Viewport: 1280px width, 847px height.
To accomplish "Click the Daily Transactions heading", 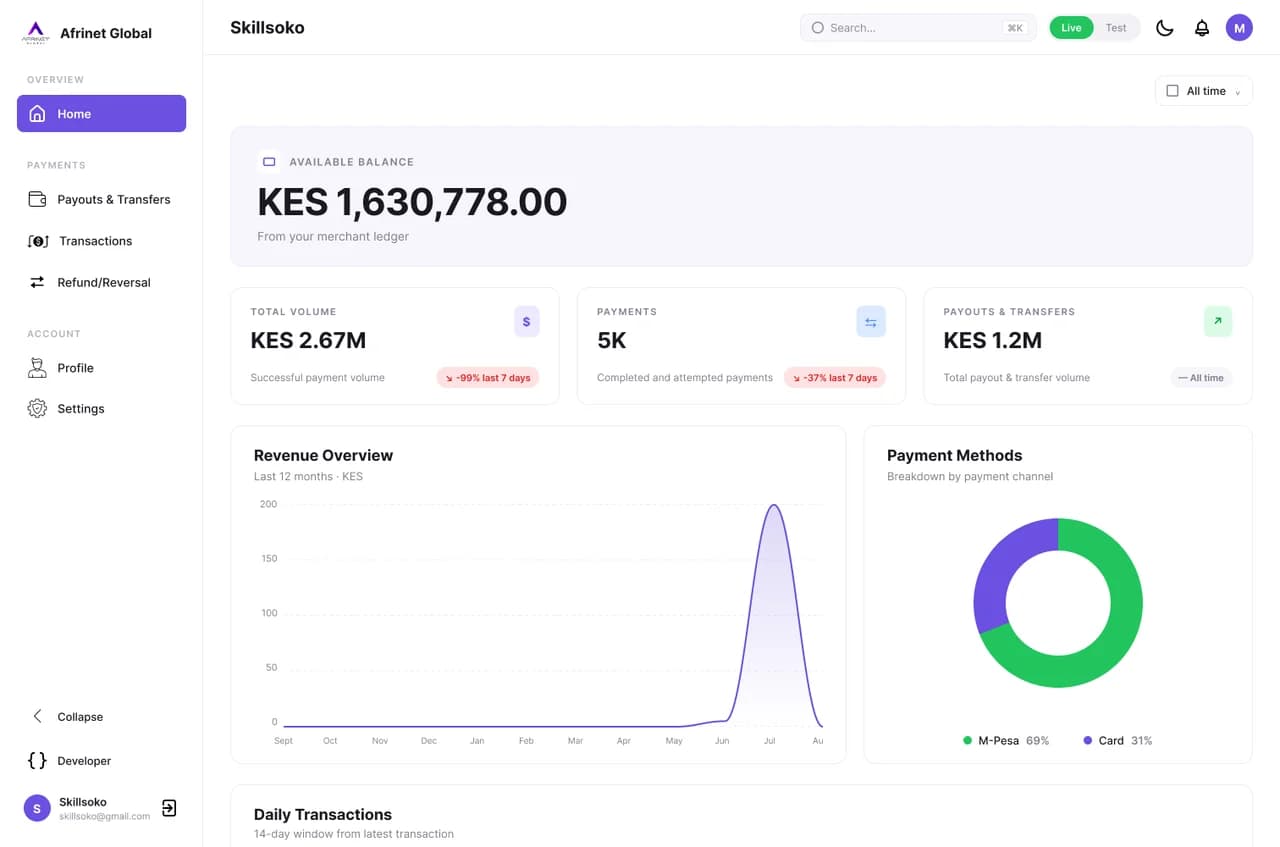I will (x=323, y=814).
